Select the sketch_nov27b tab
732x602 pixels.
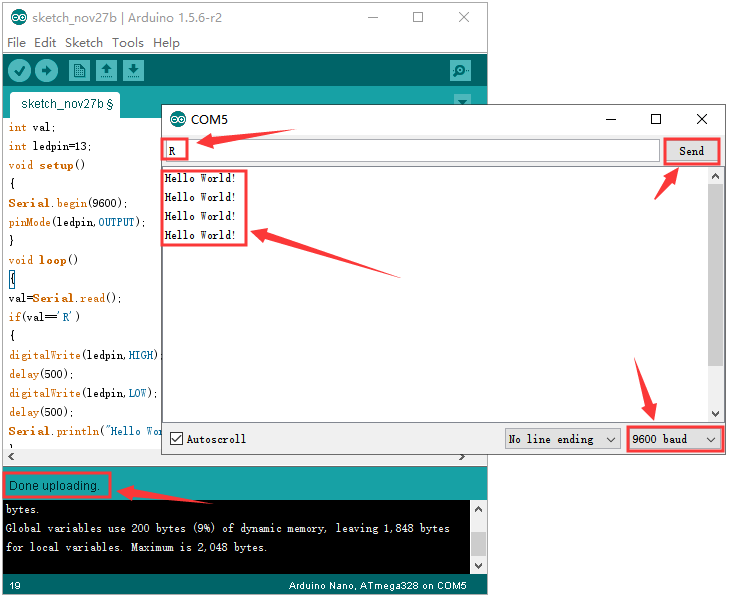coord(65,104)
